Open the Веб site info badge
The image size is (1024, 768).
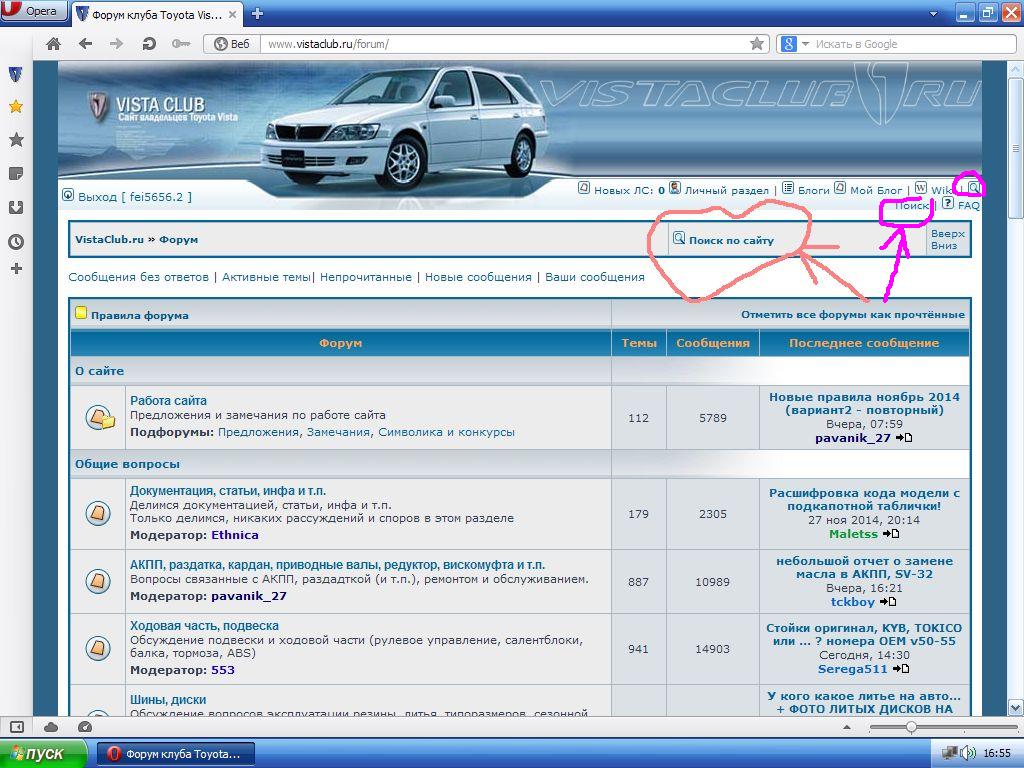click(x=232, y=44)
